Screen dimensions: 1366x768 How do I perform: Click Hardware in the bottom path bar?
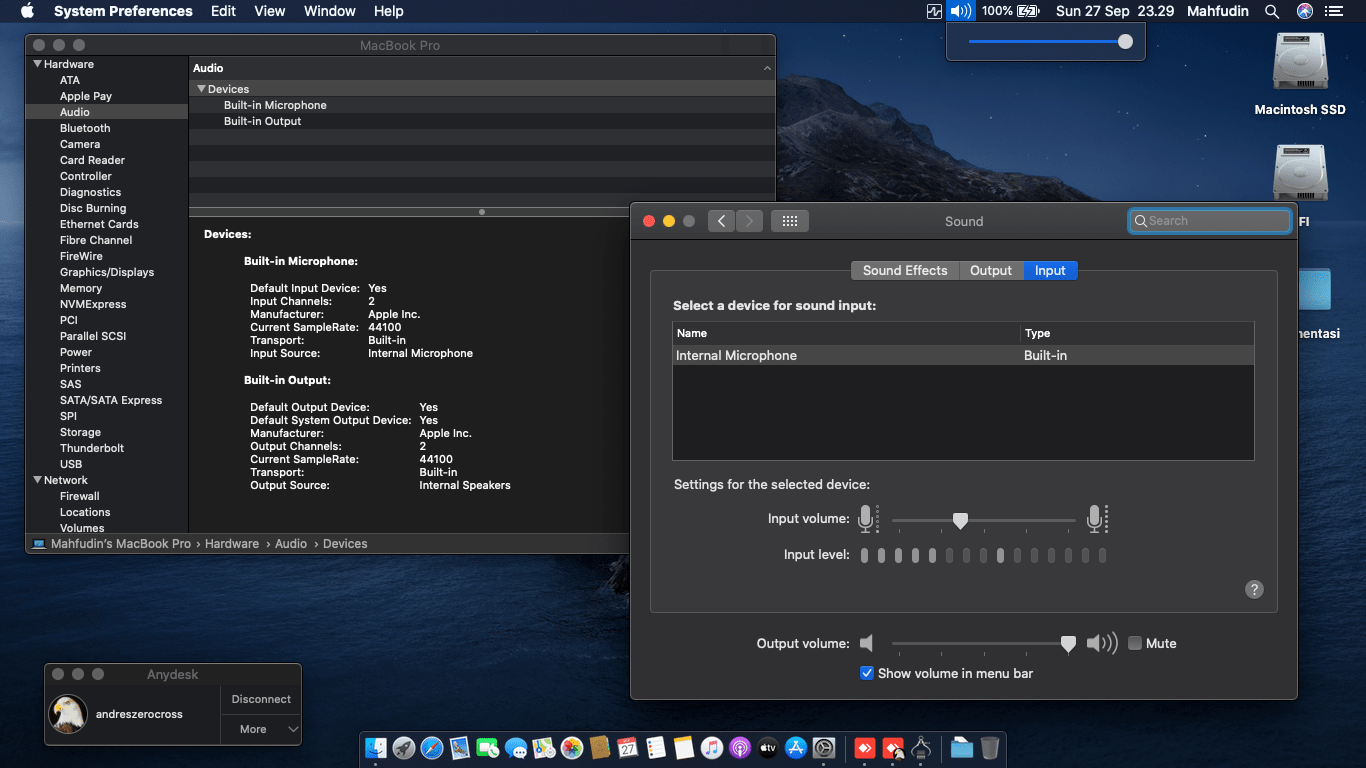232,544
